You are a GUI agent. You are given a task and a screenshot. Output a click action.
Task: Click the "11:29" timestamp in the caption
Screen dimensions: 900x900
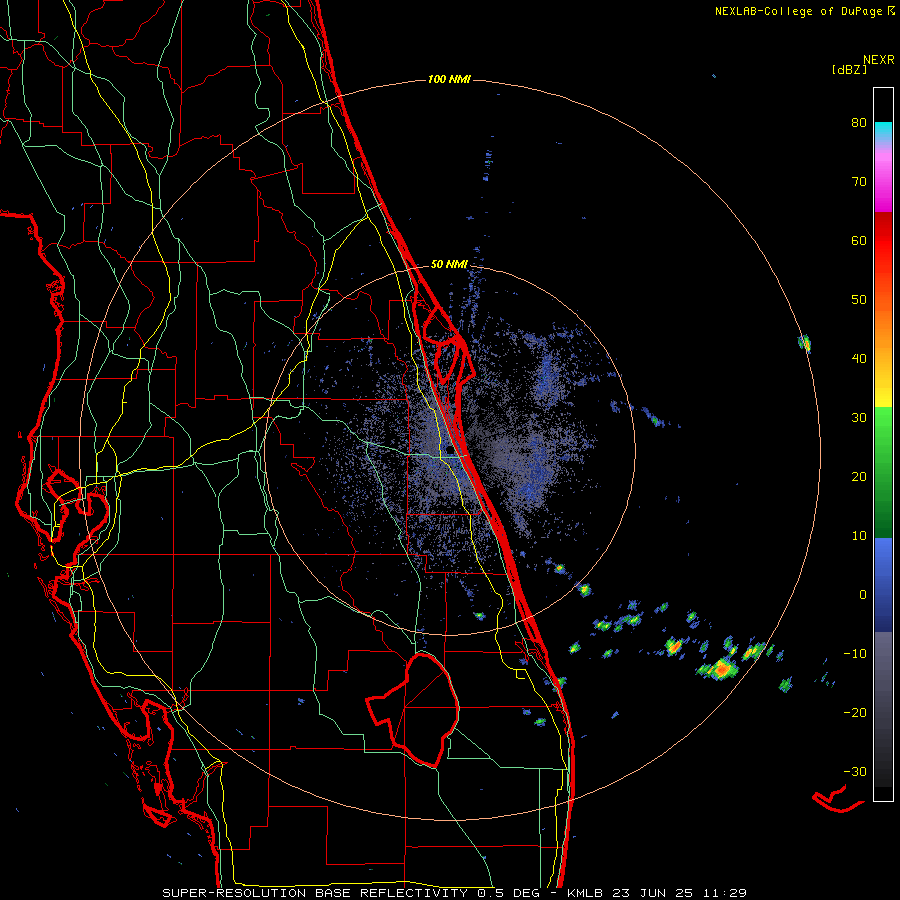(x=726, y=893)
